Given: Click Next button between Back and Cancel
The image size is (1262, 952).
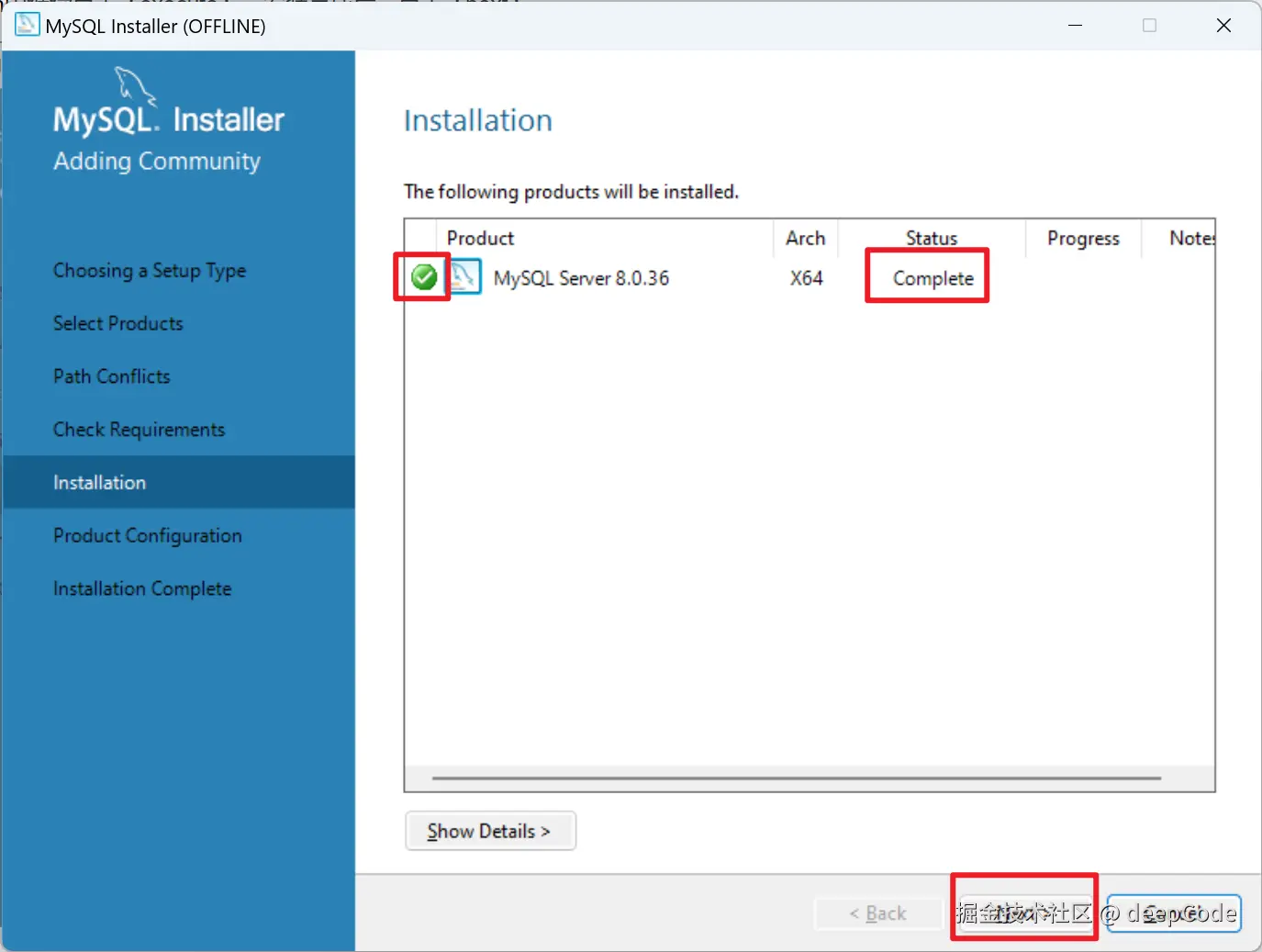Looking at the screenshot, I should point(1025,913).
